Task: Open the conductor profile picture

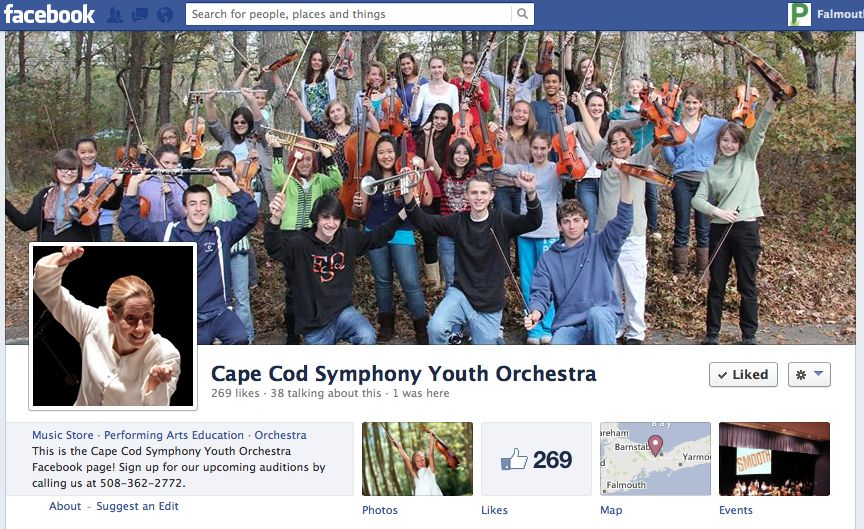Action: pyautogui.click(x=113, y=326)
